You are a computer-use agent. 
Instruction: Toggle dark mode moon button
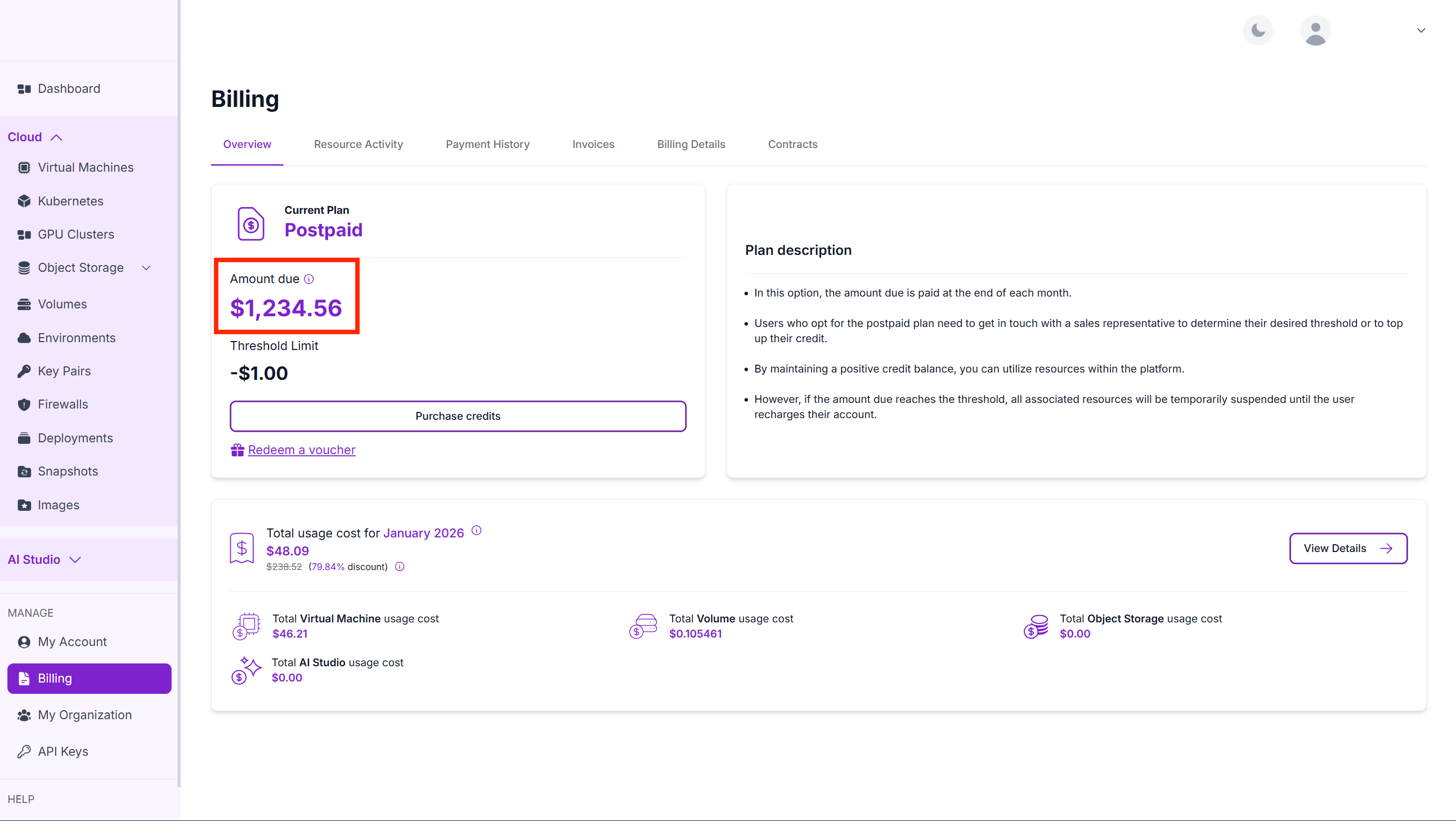(1258, 30)
